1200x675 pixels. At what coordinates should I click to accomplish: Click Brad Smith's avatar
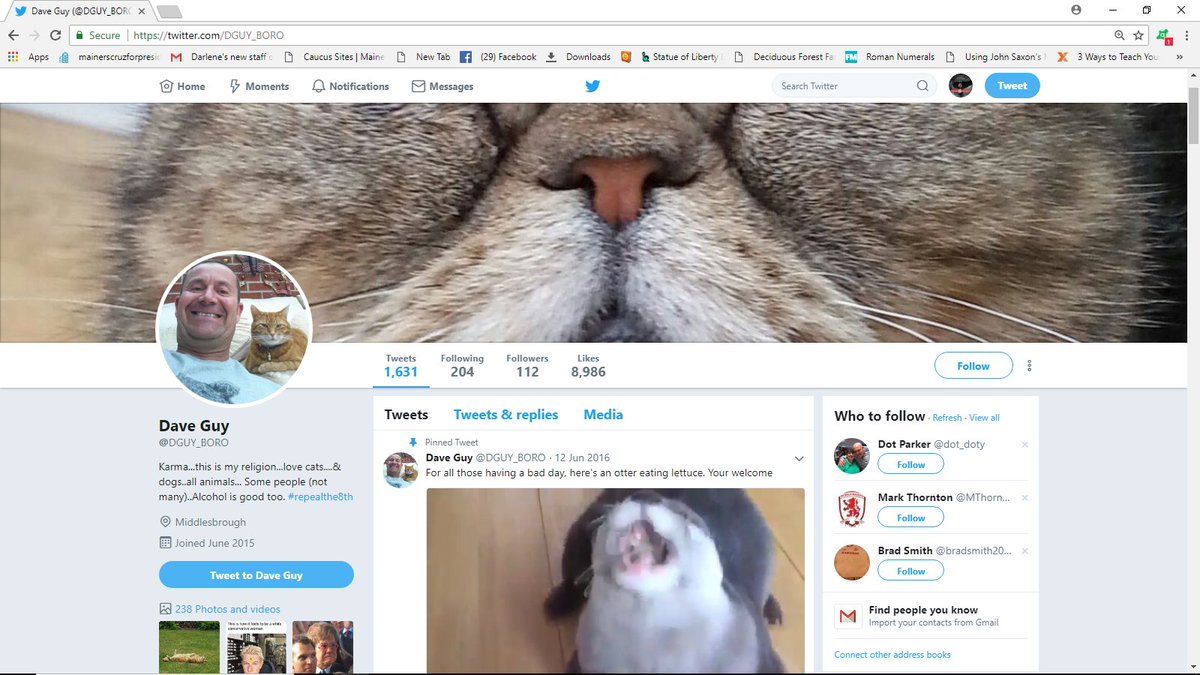tap(852, 562)
